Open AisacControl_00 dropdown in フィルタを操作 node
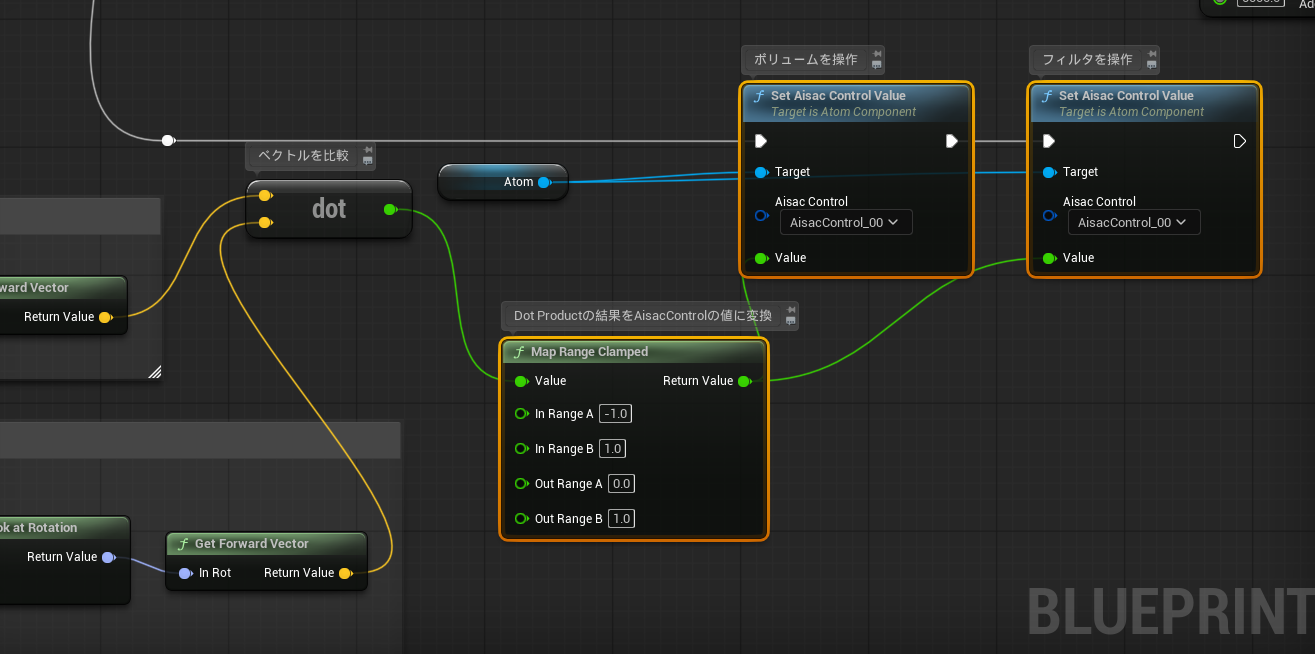 pyautogui.click(x=1134, y=223)
